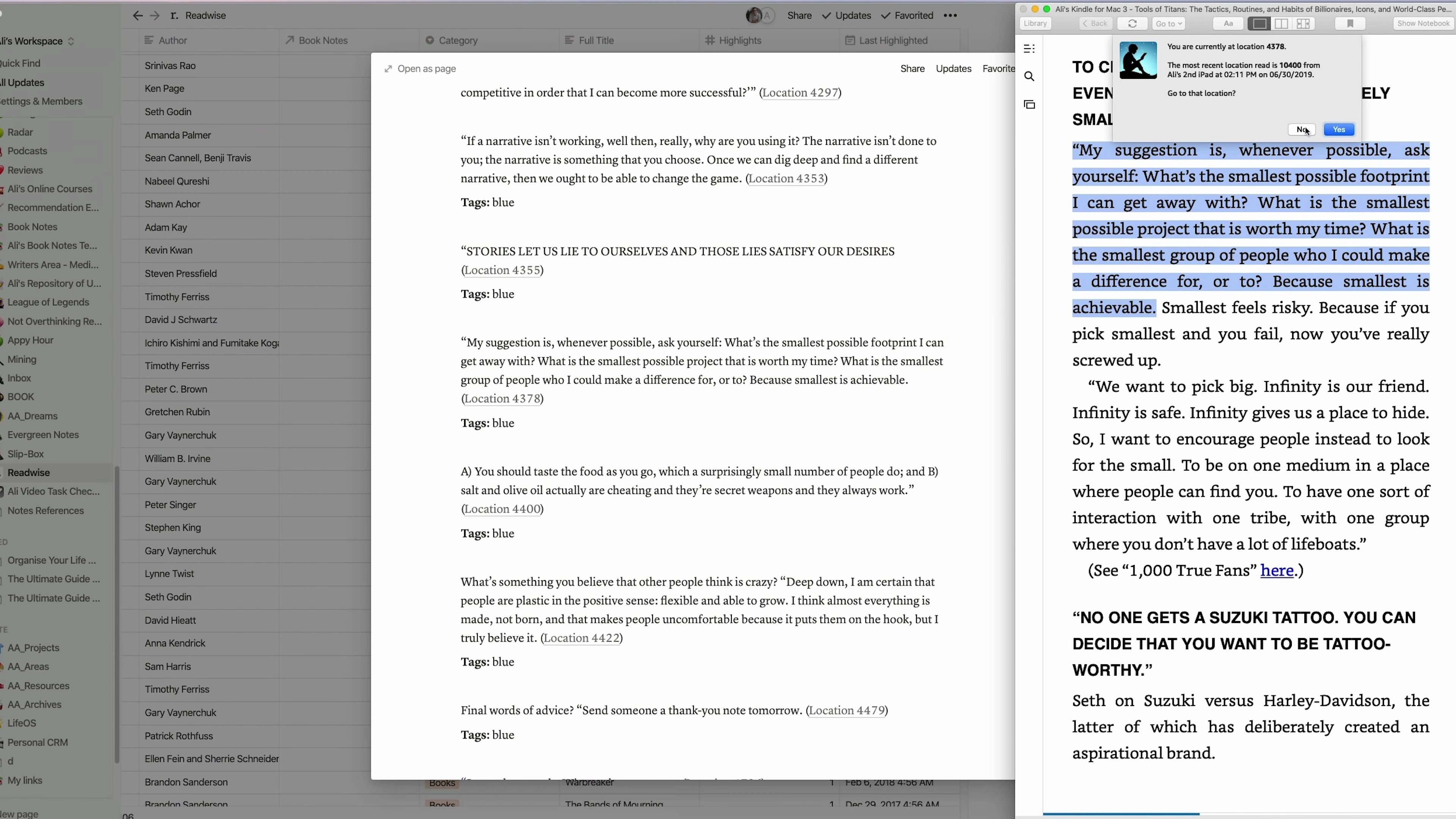Screen dimensions: 1456x819
Task: Select the Patrick Rothfuss author row
Action: coord(179,736)
